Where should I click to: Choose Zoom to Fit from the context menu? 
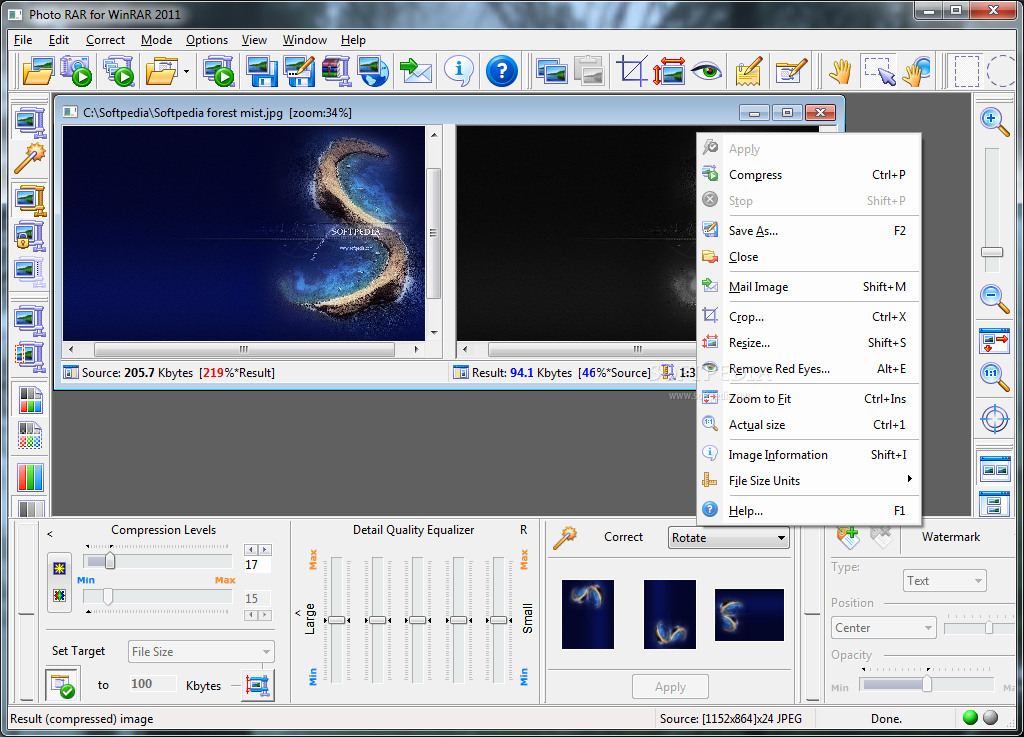point(808,398)
